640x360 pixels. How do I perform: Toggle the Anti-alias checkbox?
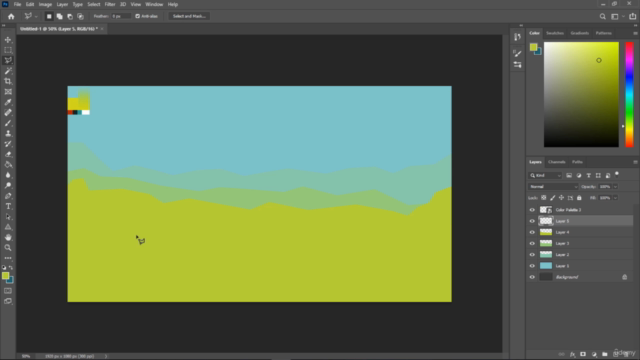click(138, 16)
